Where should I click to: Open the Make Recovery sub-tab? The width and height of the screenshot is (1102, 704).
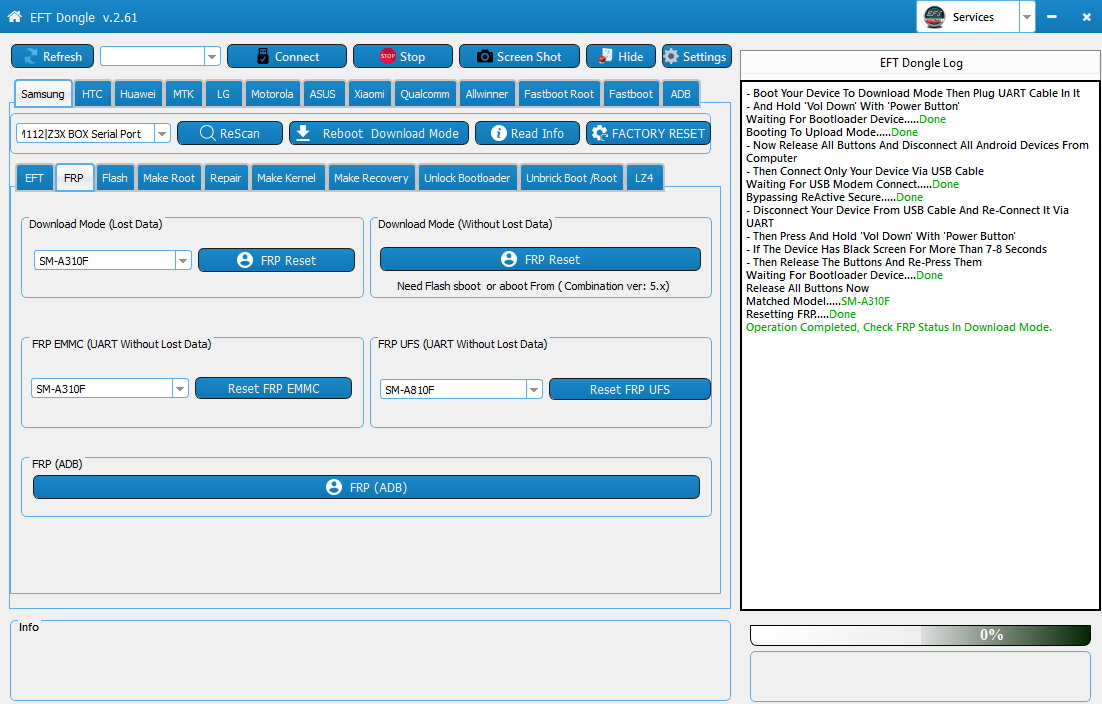371,178
